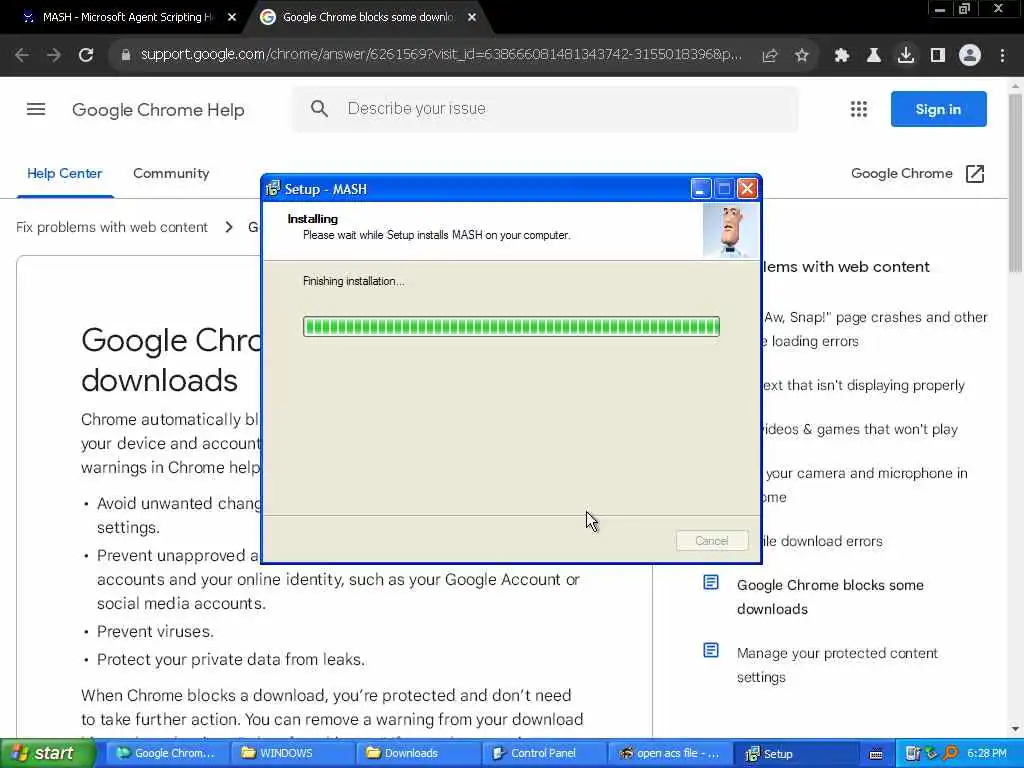Open Chrome downloads tray icon
Viewport: 1024px width, 768px height.
pyautogui.click(x=906, y=56)
